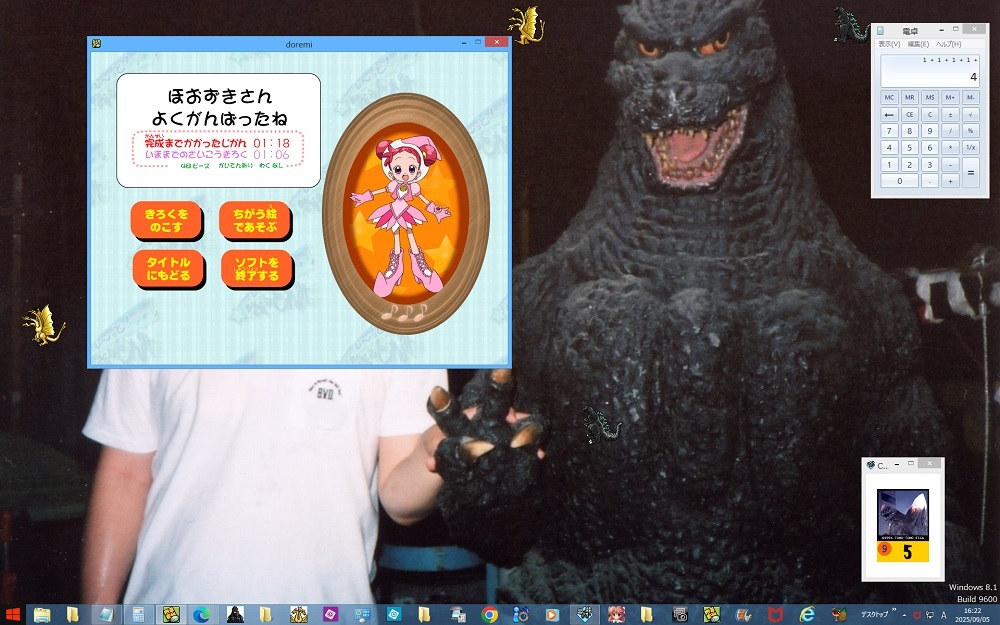Image resolution: width=1000 pixels, height=625 pixels.
Task: Click the M- key on the calculator
Action: pyautogui.click(x=971, y=98)
